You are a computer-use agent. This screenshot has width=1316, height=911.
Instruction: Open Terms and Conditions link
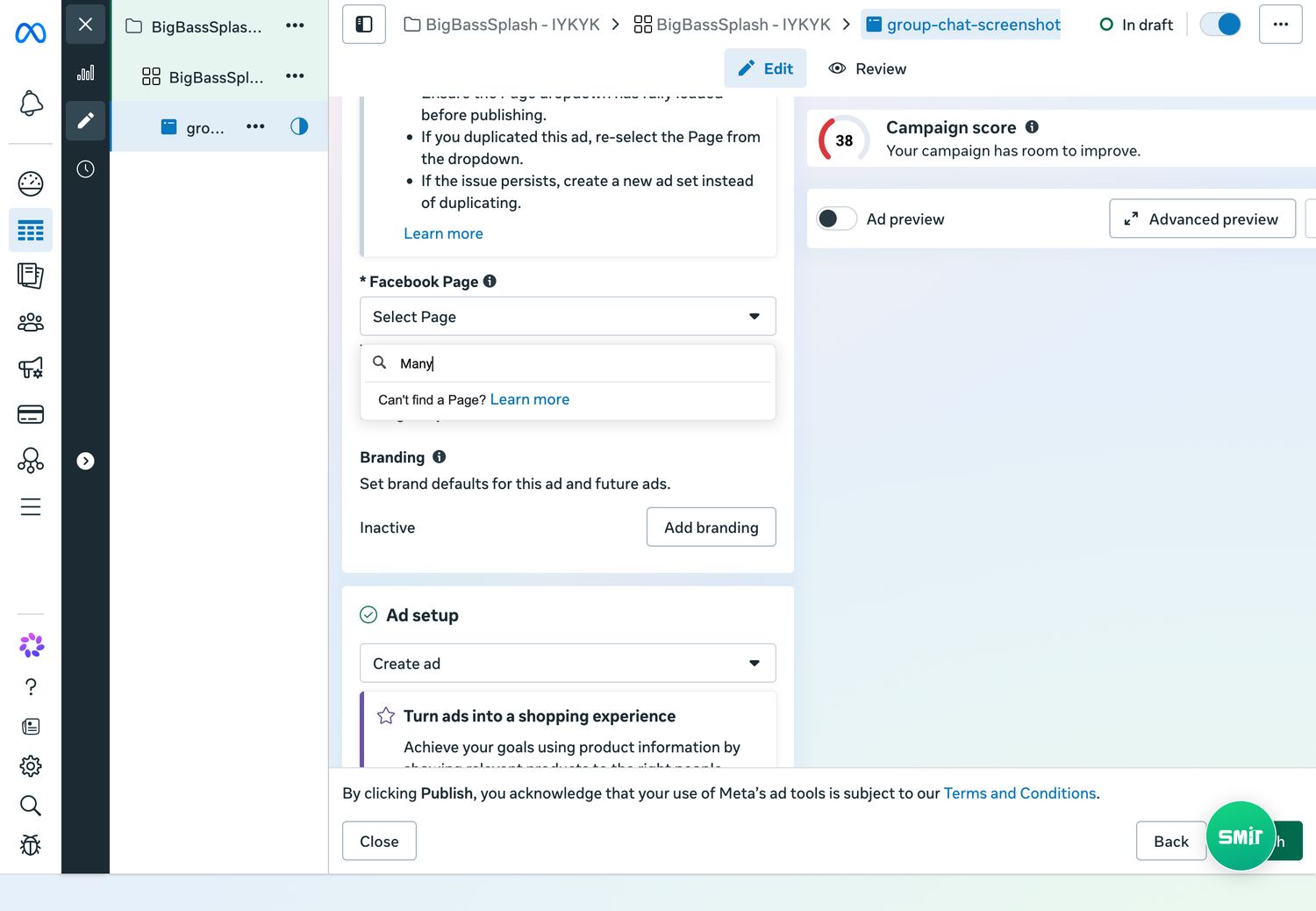pos(1019,793)
